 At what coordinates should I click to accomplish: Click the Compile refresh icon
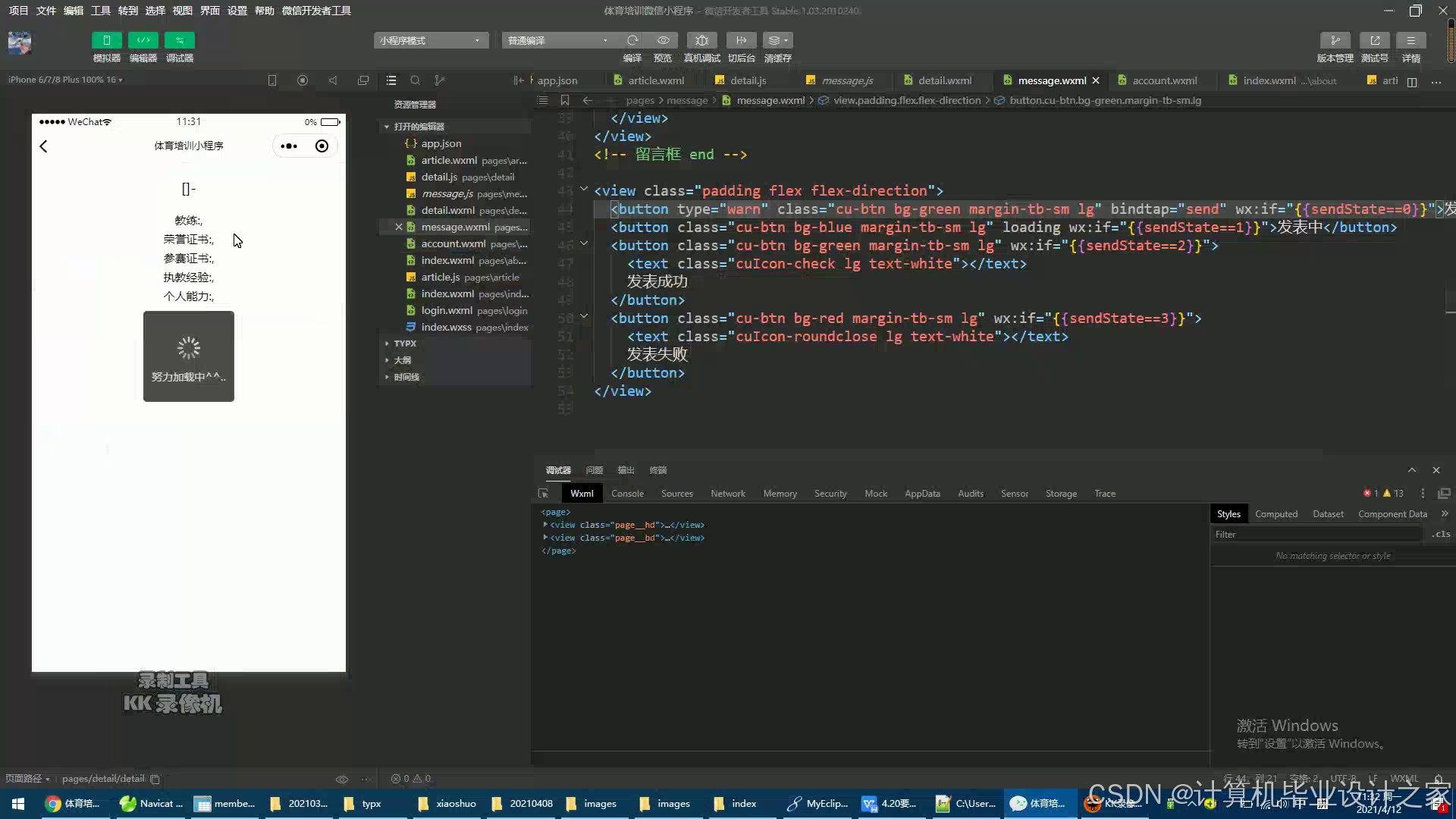(632, 40)
